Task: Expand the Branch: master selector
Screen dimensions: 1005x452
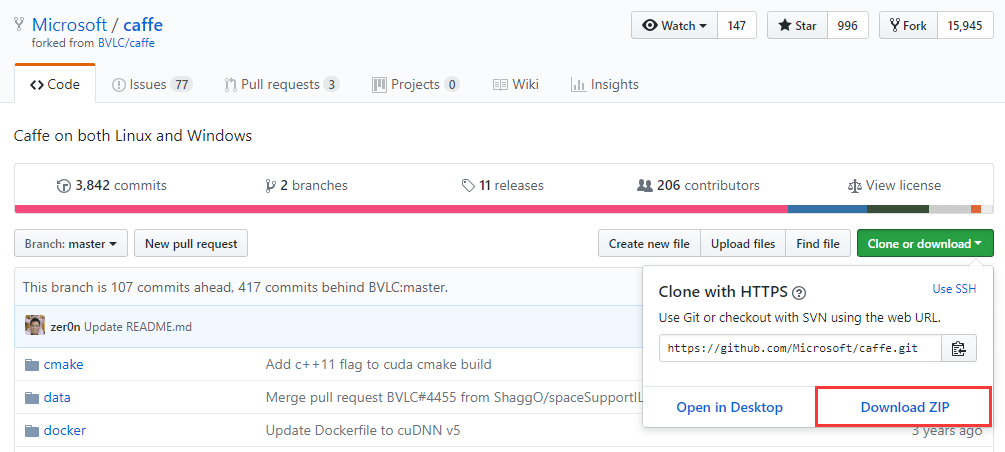Action: pyautogui.click(x=70, y=243)
